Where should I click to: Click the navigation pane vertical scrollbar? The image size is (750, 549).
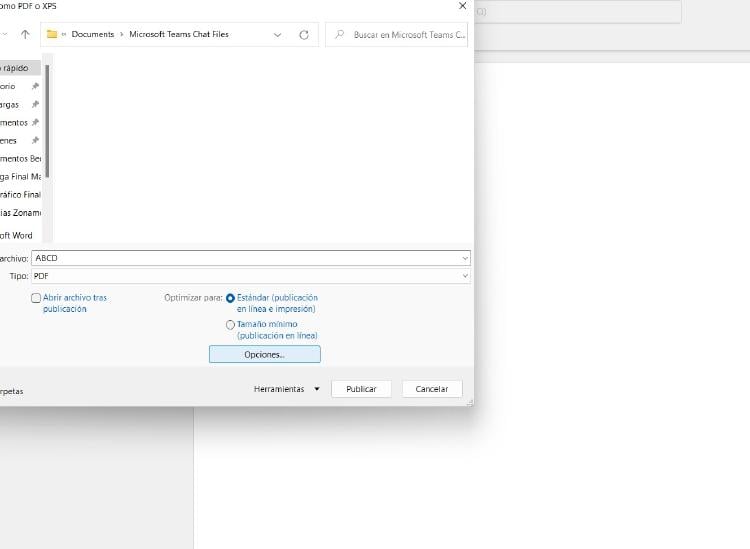pos(47,120)
